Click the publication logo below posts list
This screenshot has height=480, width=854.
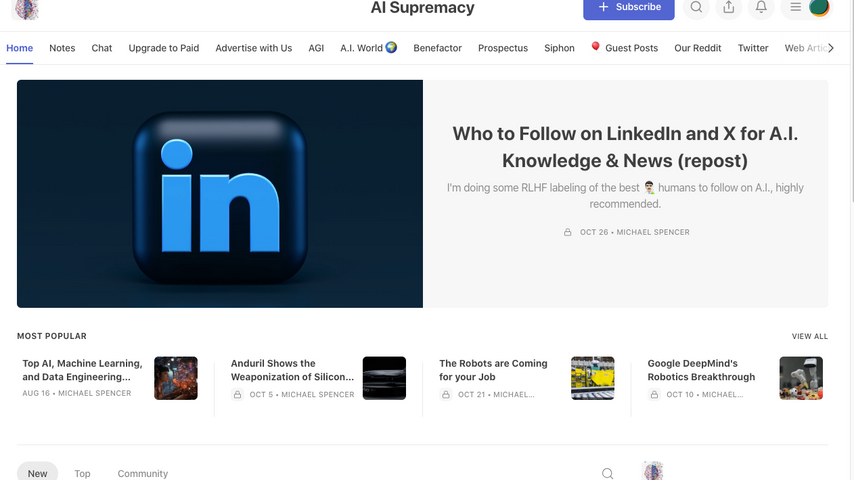coord(653,471)
